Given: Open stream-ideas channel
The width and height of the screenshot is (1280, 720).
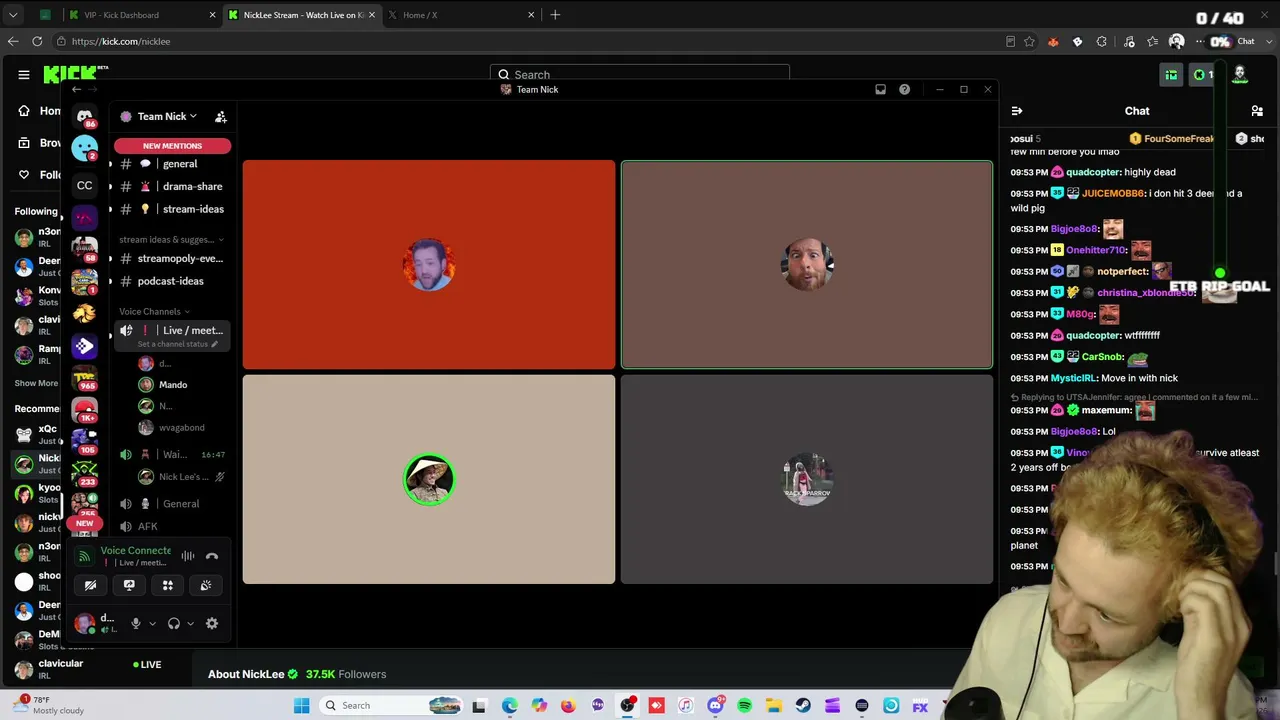Looking at the screenshot, I should click(x=172, y=209).
